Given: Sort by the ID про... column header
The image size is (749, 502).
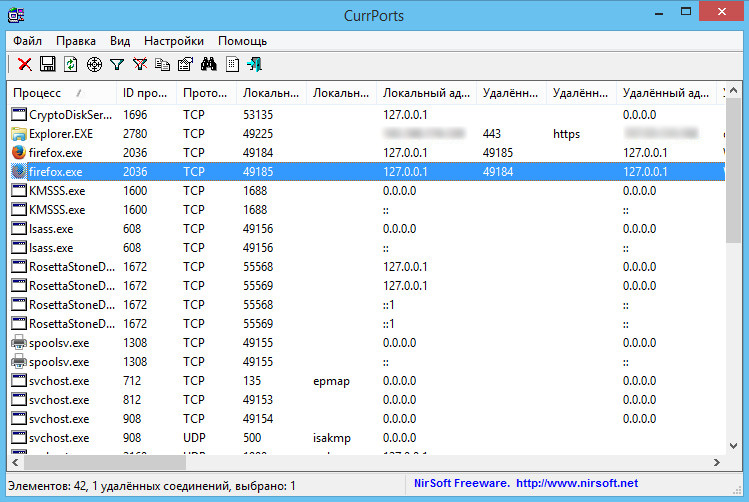Looking at the screenshot, I should pyautogui.click(x=146, y=93).
